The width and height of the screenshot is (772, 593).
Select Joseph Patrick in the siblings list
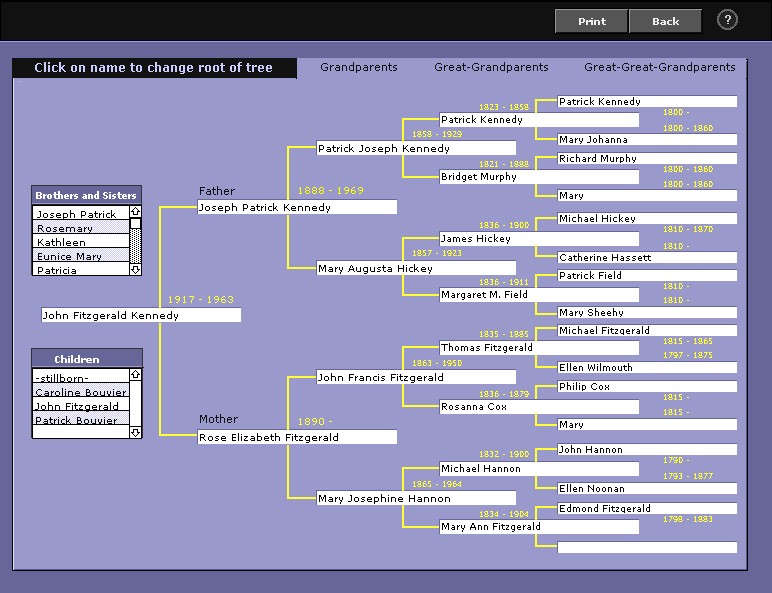click(x=81, y=213)
